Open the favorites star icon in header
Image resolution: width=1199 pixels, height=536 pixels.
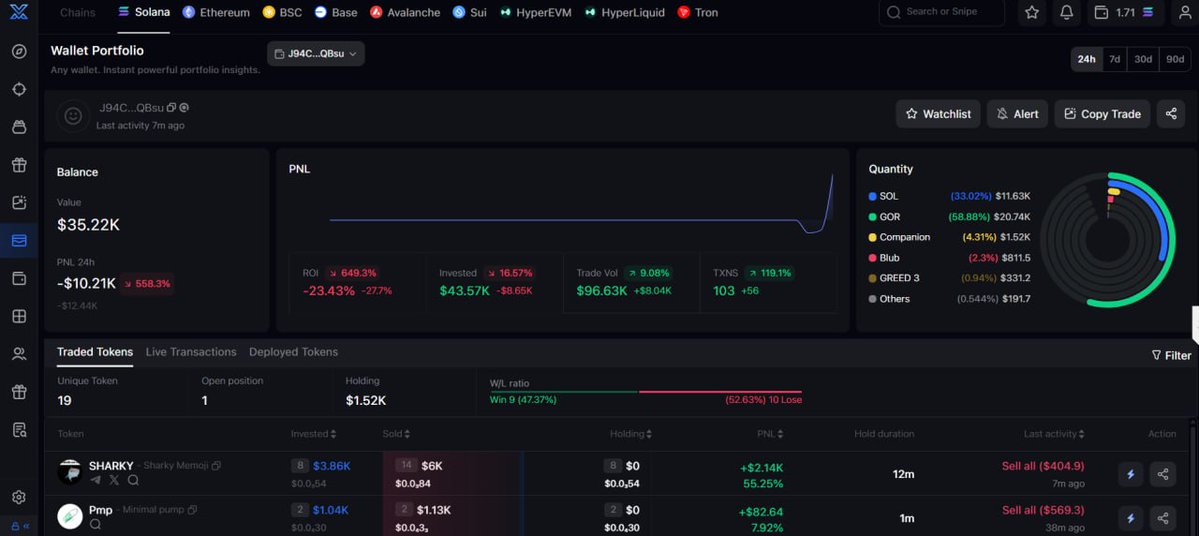point(1032,12)
